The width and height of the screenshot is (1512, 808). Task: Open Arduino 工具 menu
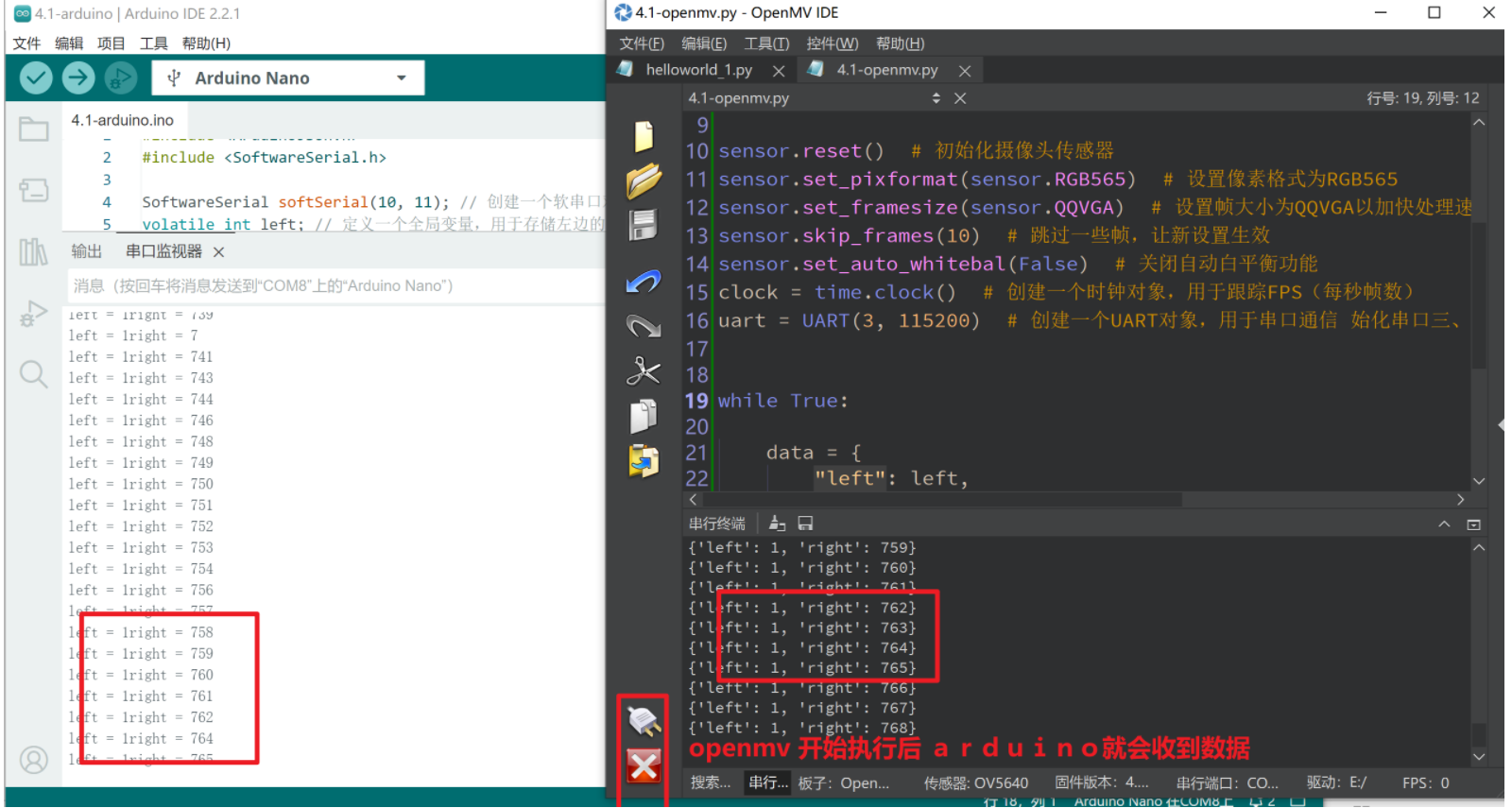click(x=154, y=43)
